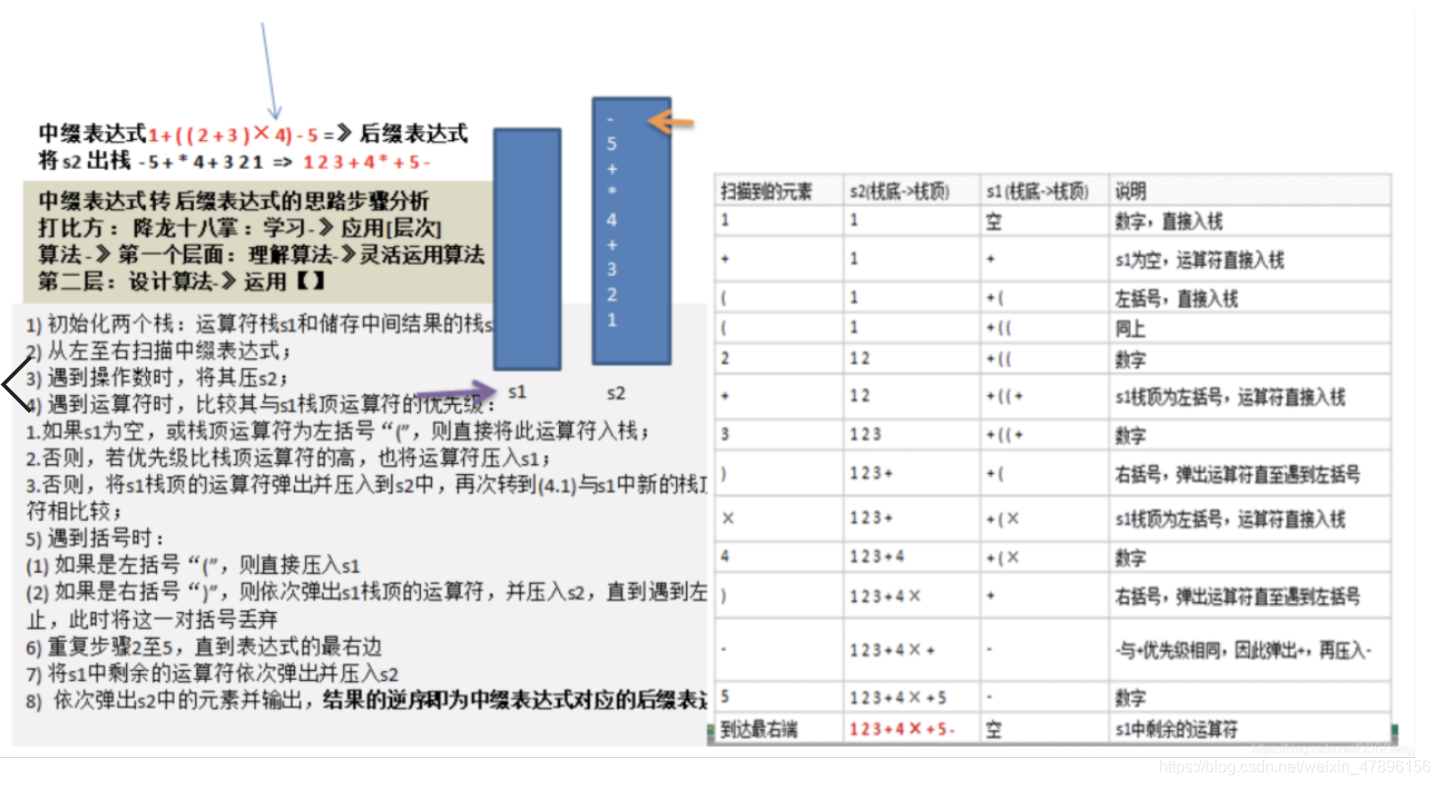Click step '2) 从左至右扫描中缀表达式'
The image size is (1440, 785).
(x=158, y=351)
